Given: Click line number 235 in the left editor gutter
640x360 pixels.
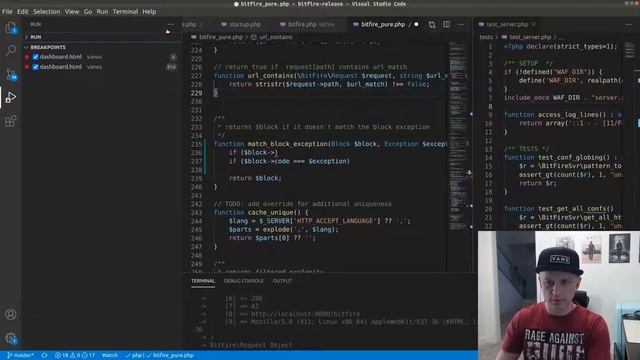Looking at the screenshot, I should coord(196,144).
